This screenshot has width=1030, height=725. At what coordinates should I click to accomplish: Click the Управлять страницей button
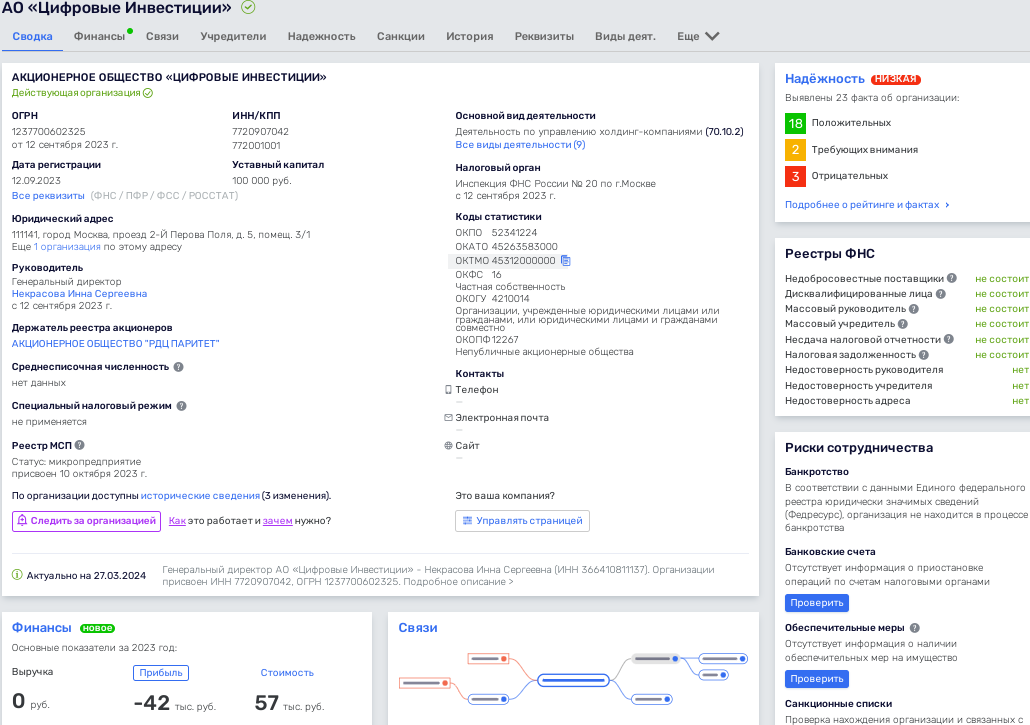[x=522, y=521]
